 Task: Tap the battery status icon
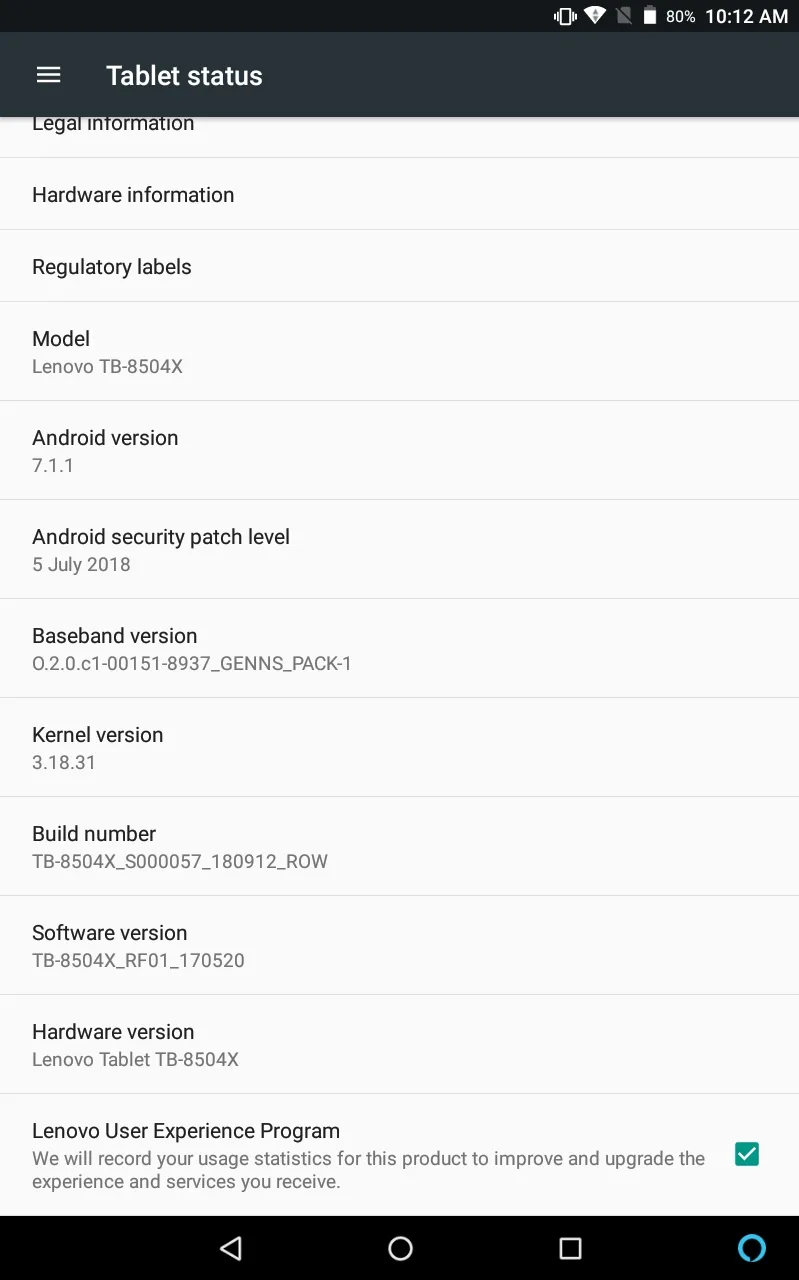(x=650, y=16)
